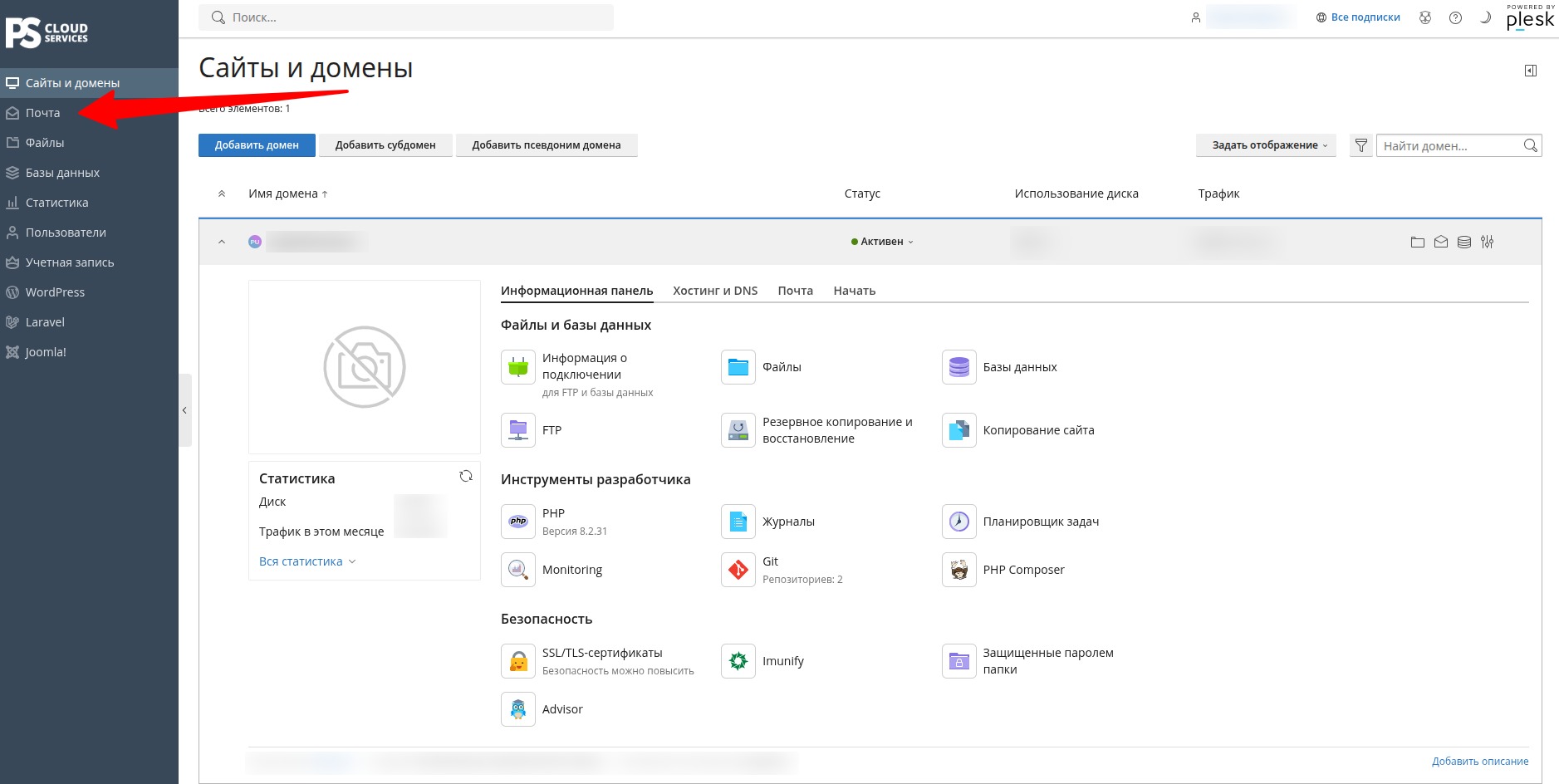Click the mail envelope icon in domain row
Viewport: 1559px width, 784px height.
1440,242
